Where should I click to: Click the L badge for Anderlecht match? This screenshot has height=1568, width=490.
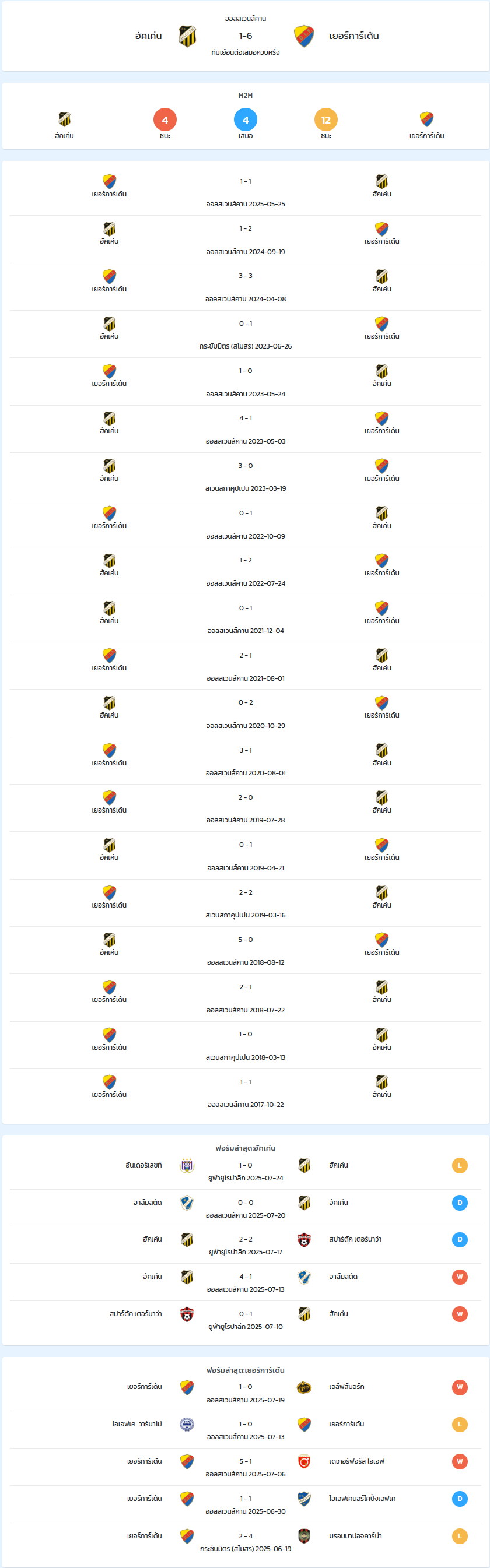click(x=460, y=1165)
